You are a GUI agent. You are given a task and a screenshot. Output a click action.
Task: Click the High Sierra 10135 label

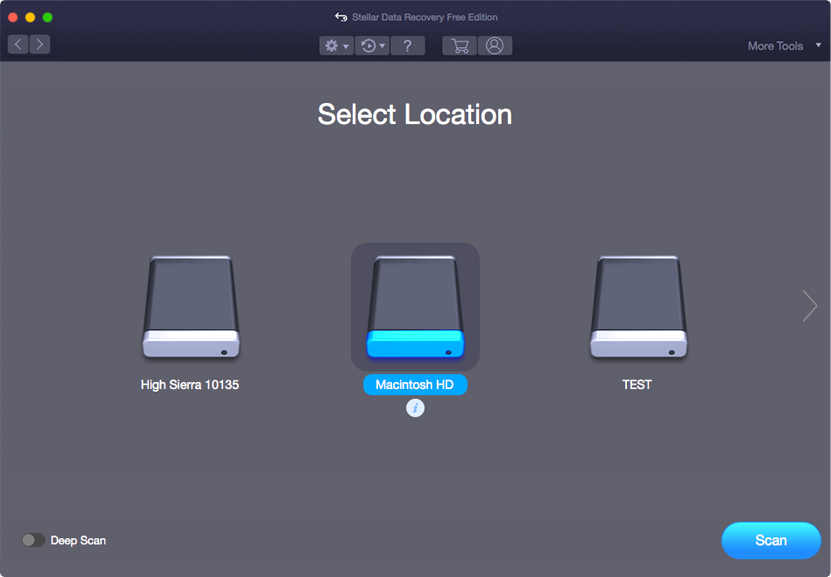click(190, 385)
